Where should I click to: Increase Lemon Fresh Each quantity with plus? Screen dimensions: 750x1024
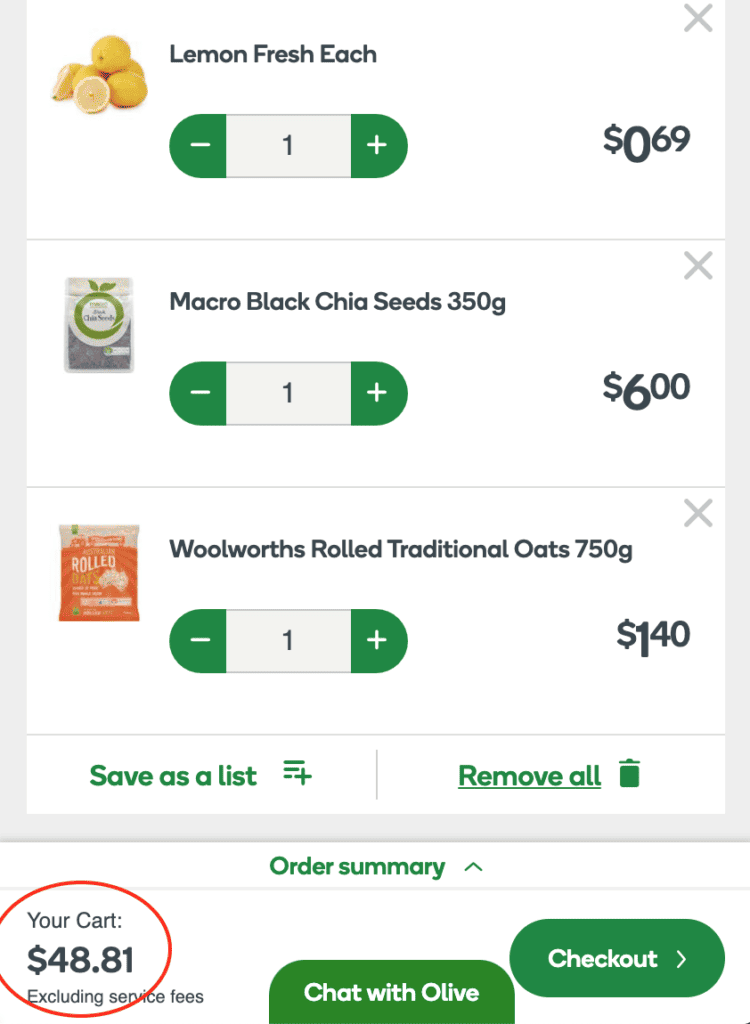(x=377, y=145)
